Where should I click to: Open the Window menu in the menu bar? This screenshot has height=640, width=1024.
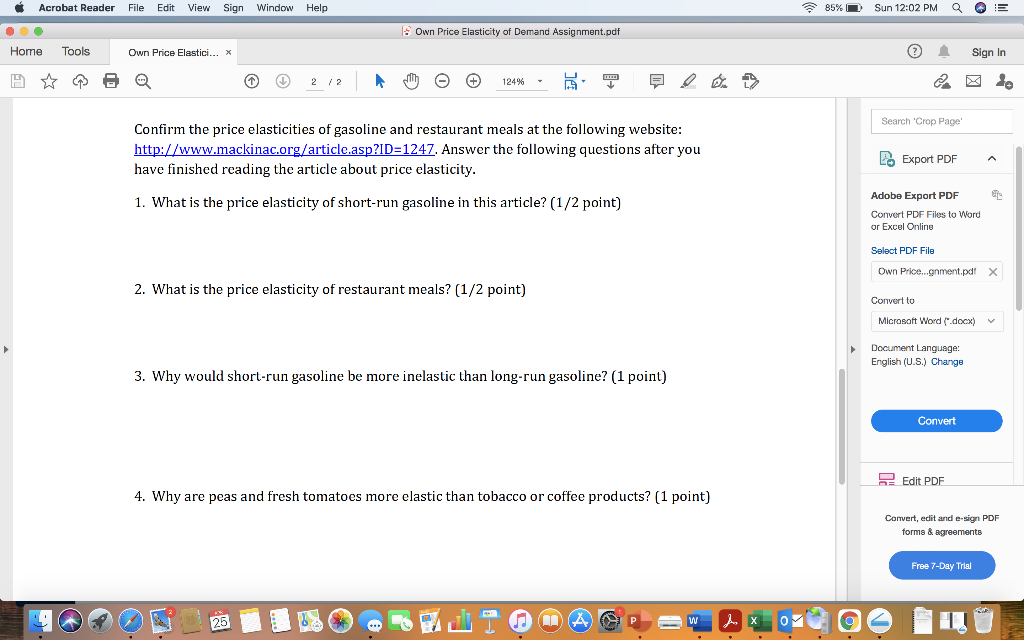click(275, 7)
